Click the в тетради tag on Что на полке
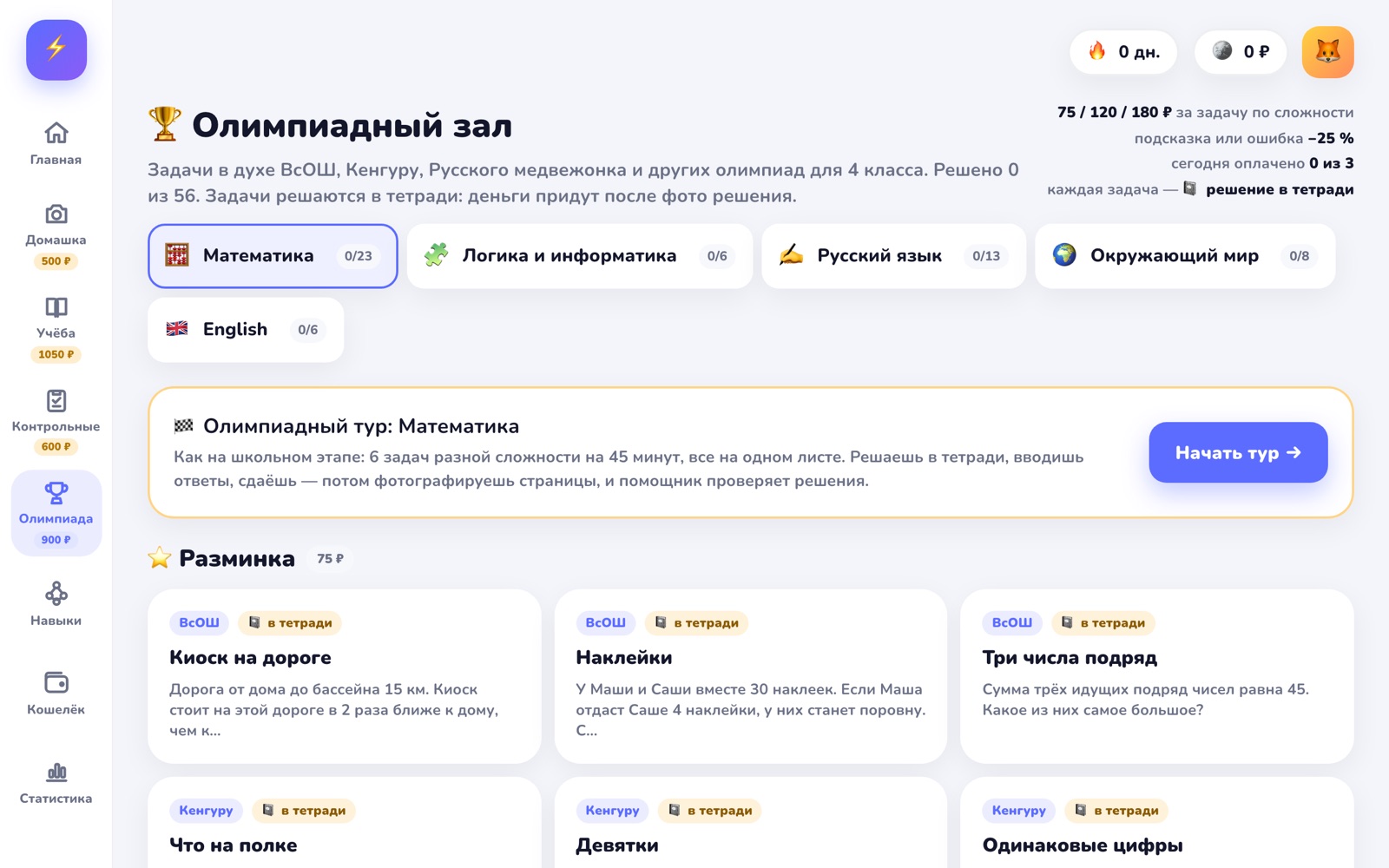The height and width of the screenshot is (868, 1389). tap(304, 810)
